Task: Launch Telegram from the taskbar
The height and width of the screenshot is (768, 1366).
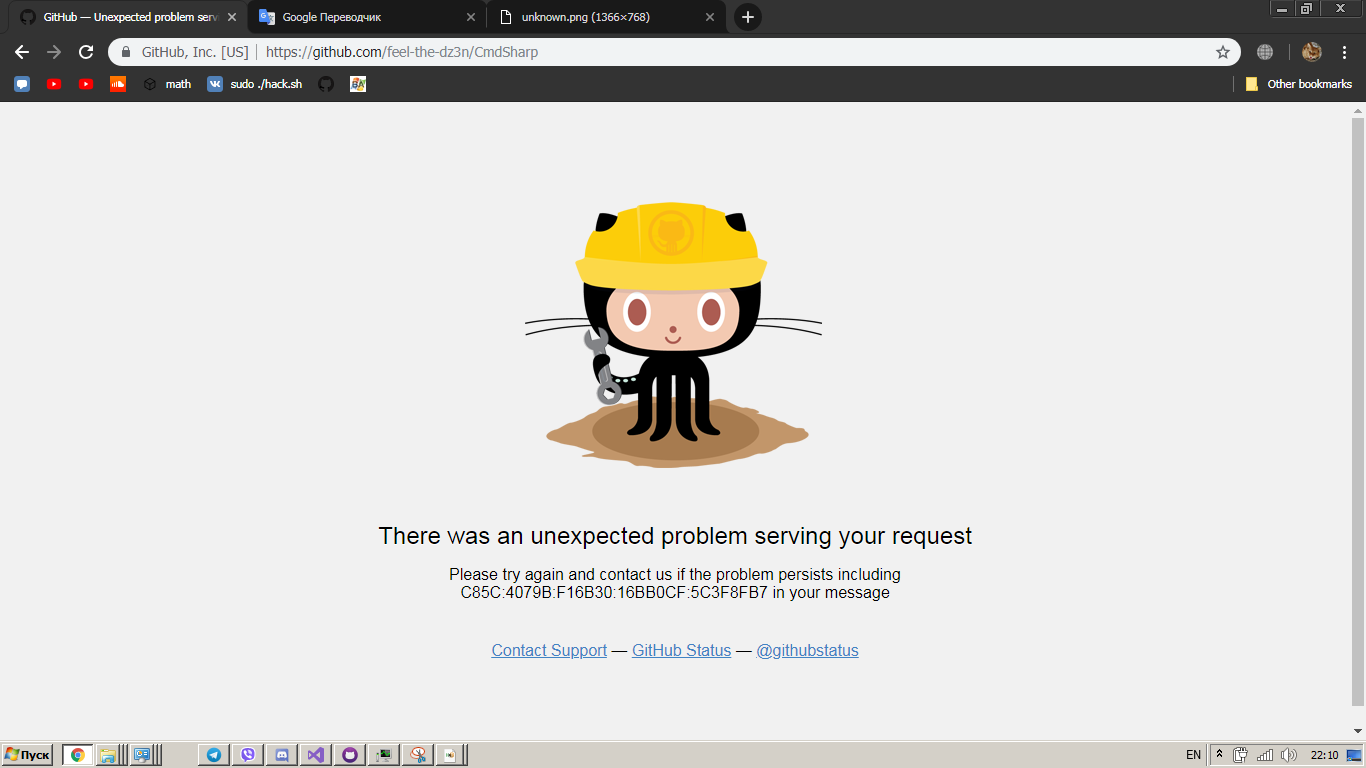Action: tap(214, 755)
